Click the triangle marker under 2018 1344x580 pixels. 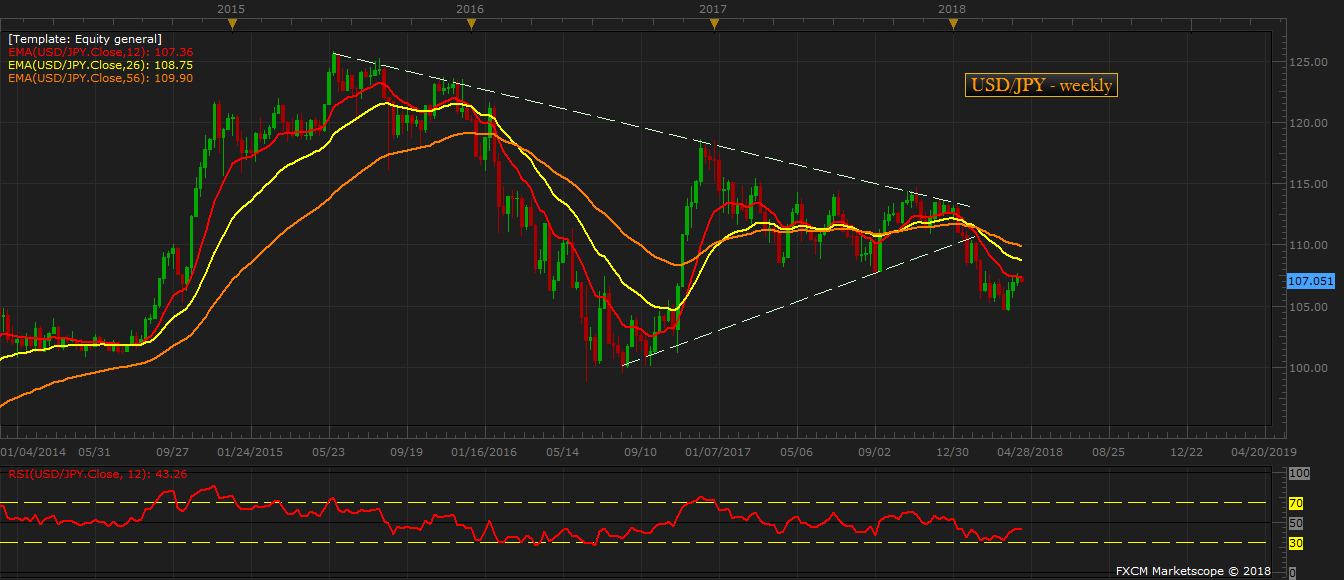pyautogui.click(x=954, y=25)
